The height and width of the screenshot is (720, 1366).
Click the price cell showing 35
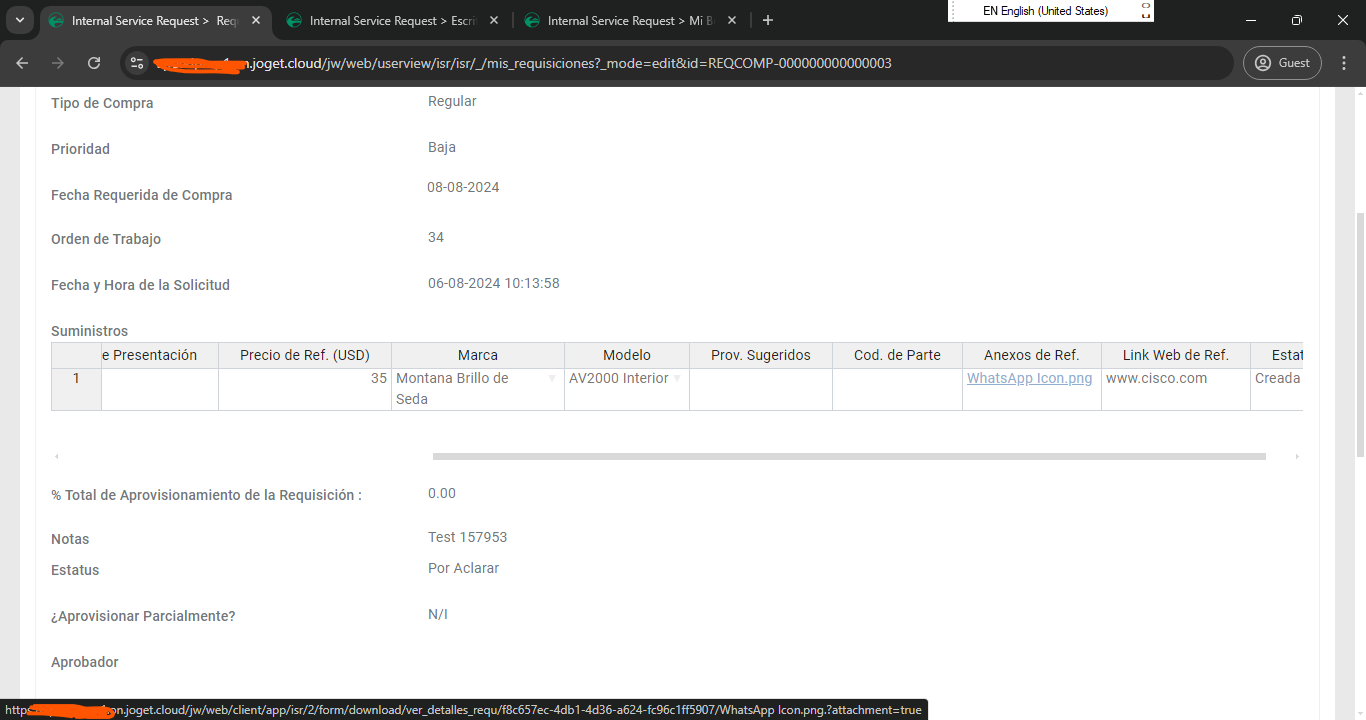pyautogui.click(x=305, y=389)
